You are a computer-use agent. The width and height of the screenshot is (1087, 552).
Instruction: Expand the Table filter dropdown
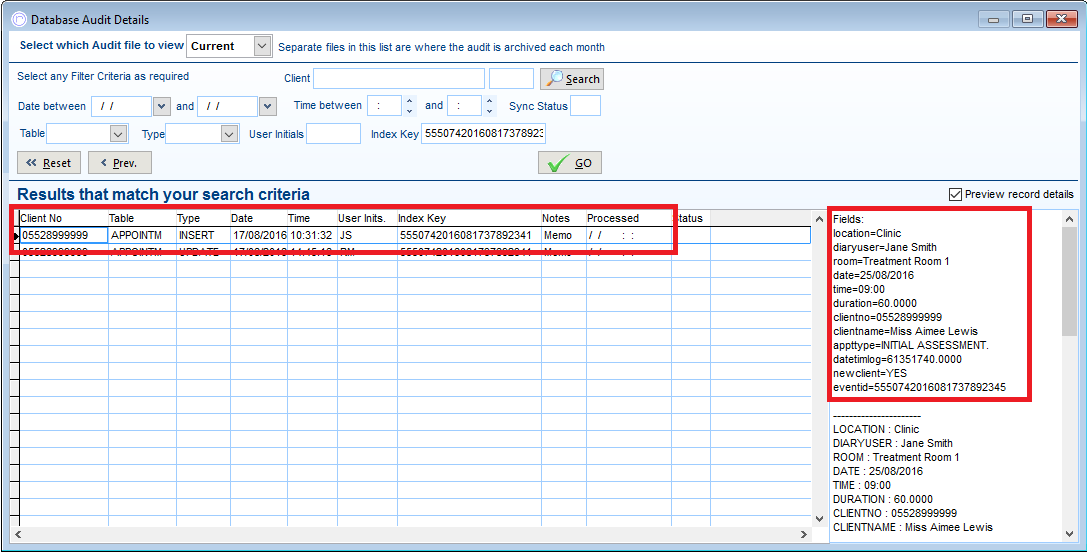coord(118,134)
